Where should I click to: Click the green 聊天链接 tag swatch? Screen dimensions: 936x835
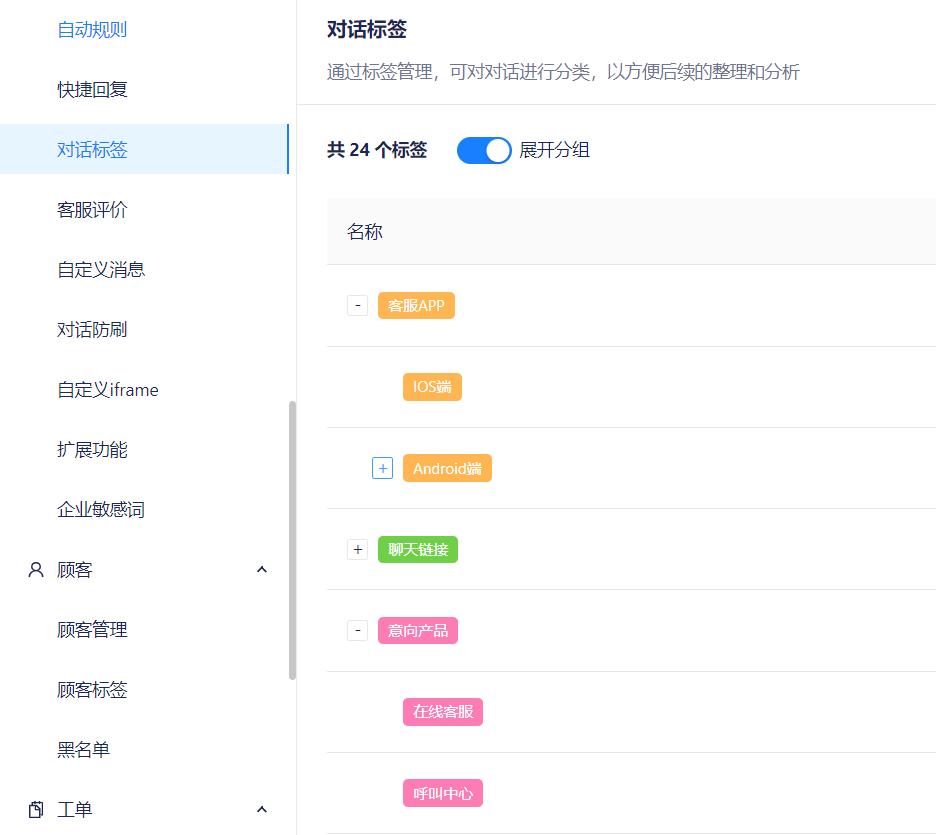[417, 549]
